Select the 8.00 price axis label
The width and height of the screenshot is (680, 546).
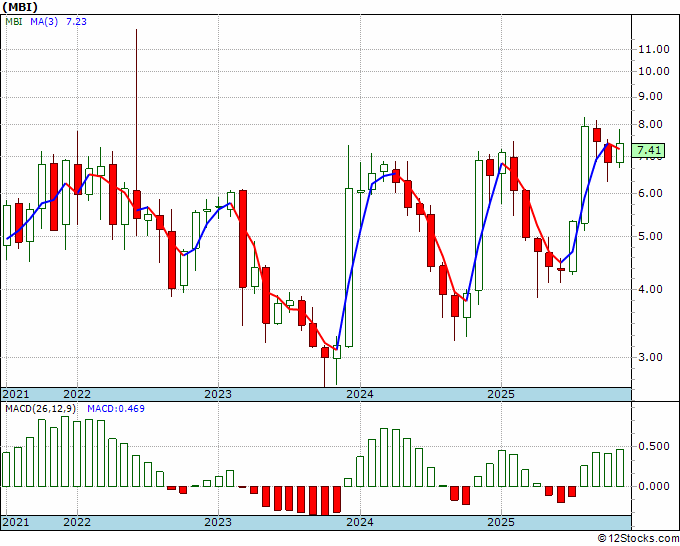(651, 124)
